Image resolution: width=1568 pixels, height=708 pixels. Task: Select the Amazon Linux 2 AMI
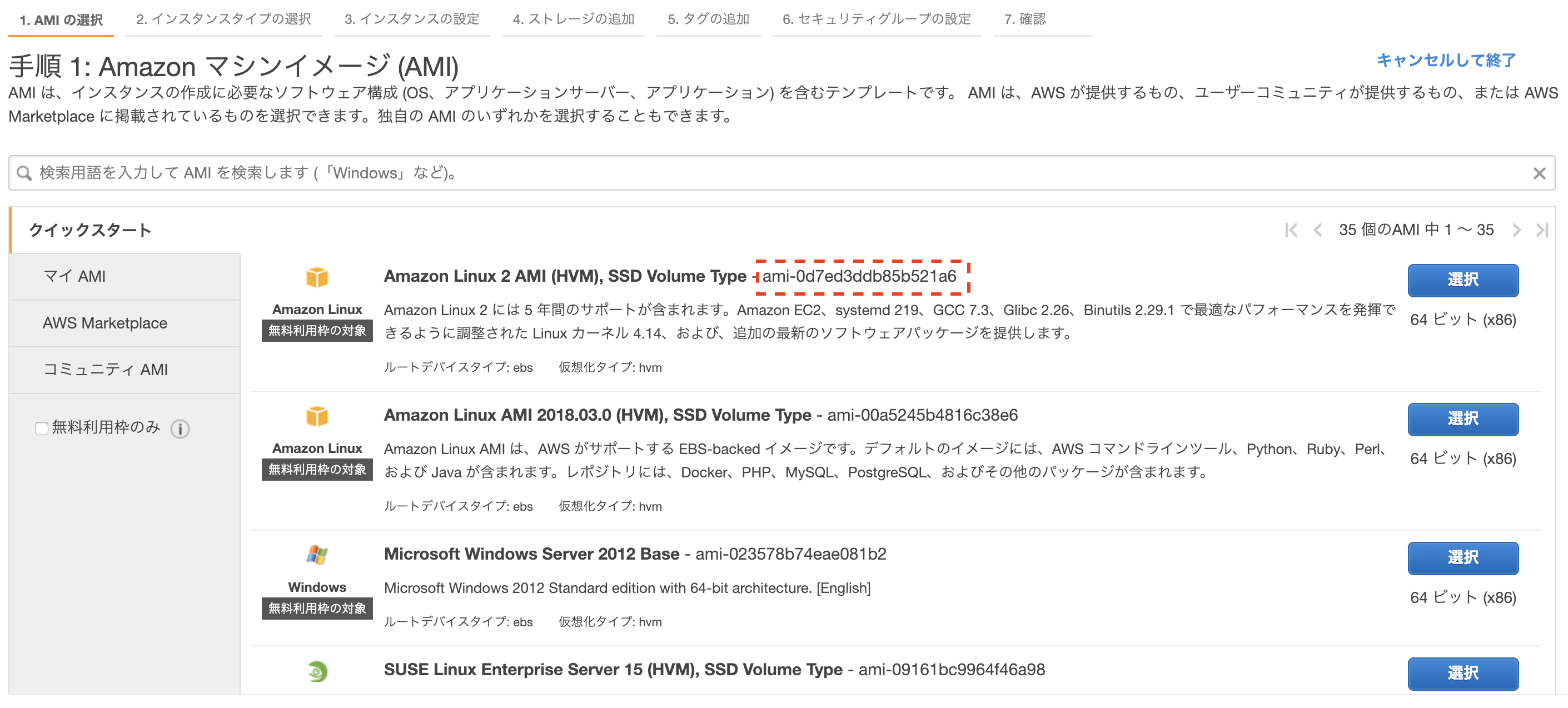1462,280
